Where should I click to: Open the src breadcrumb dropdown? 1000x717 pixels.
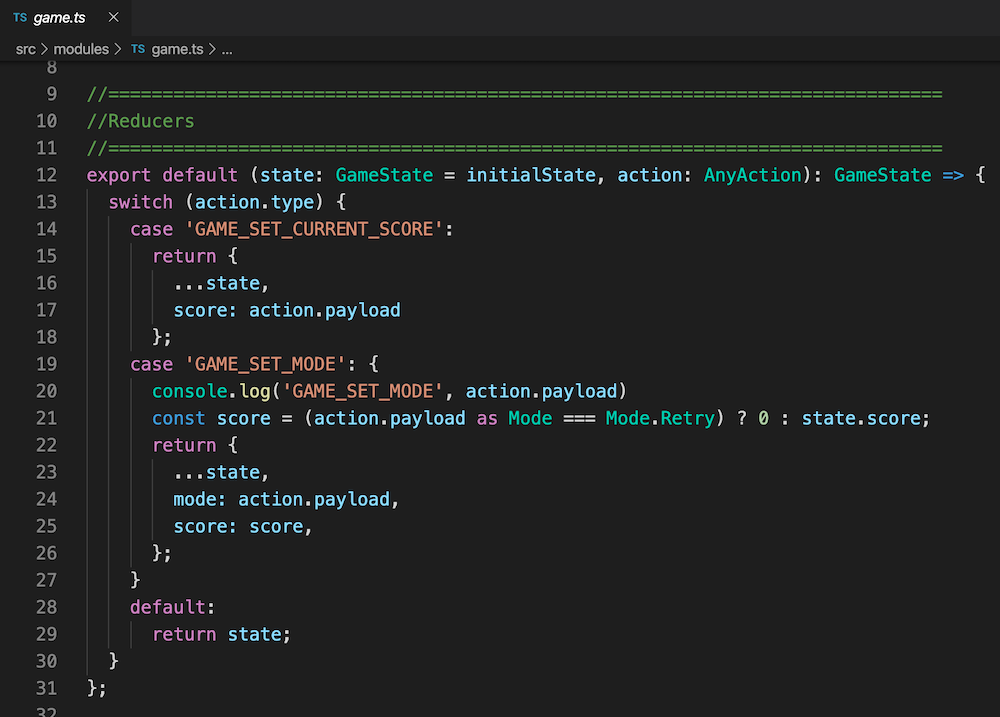point(25,48)
